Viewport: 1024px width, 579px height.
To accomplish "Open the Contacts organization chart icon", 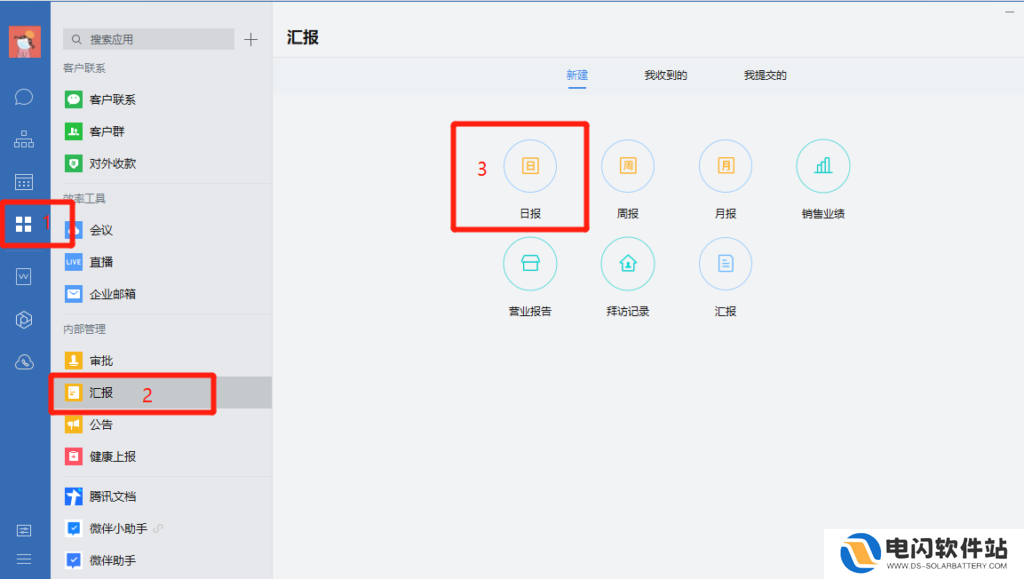I will pyautogui.click(x=24, y=139).
